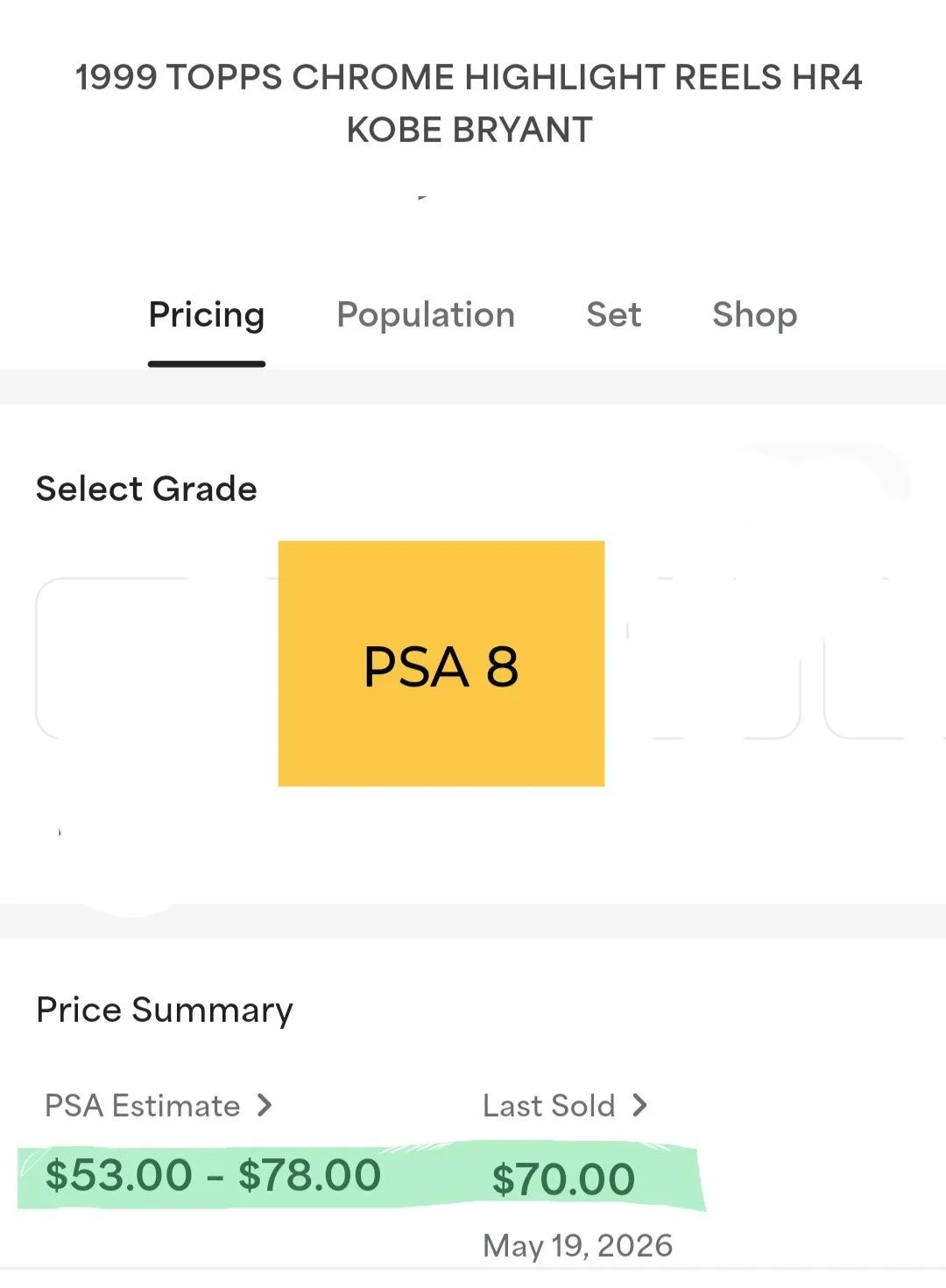
Task: Open PSA Estimate details label
Action: pos(143,1106)
